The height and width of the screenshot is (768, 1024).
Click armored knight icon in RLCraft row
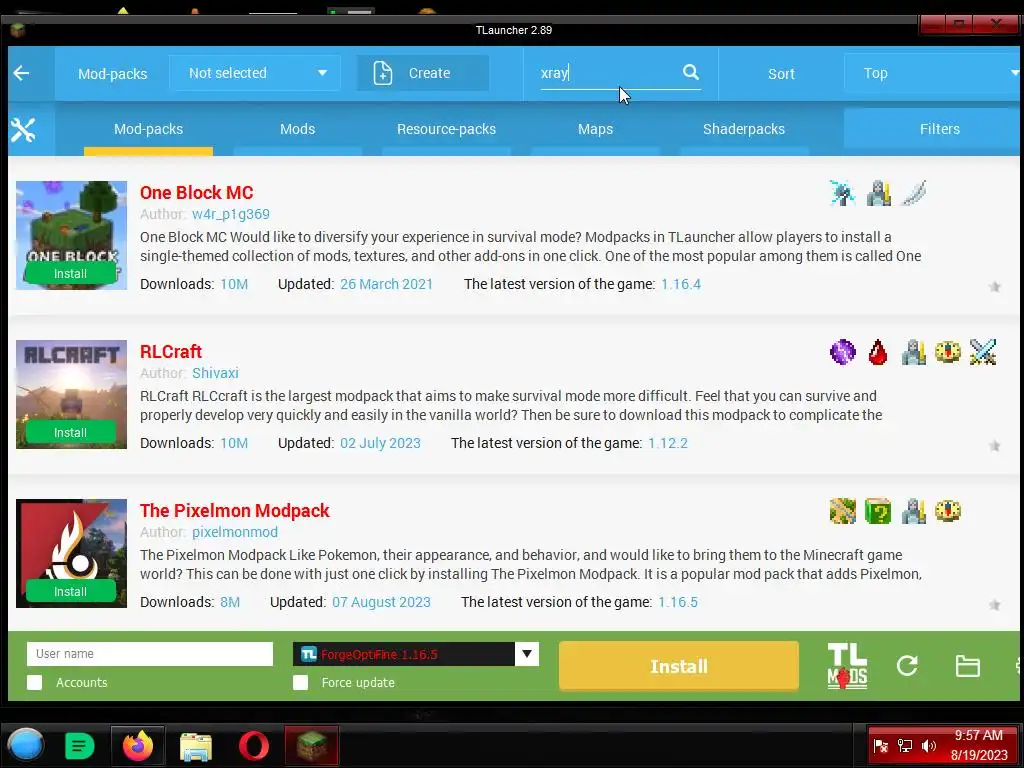click(x=914, y=352)
